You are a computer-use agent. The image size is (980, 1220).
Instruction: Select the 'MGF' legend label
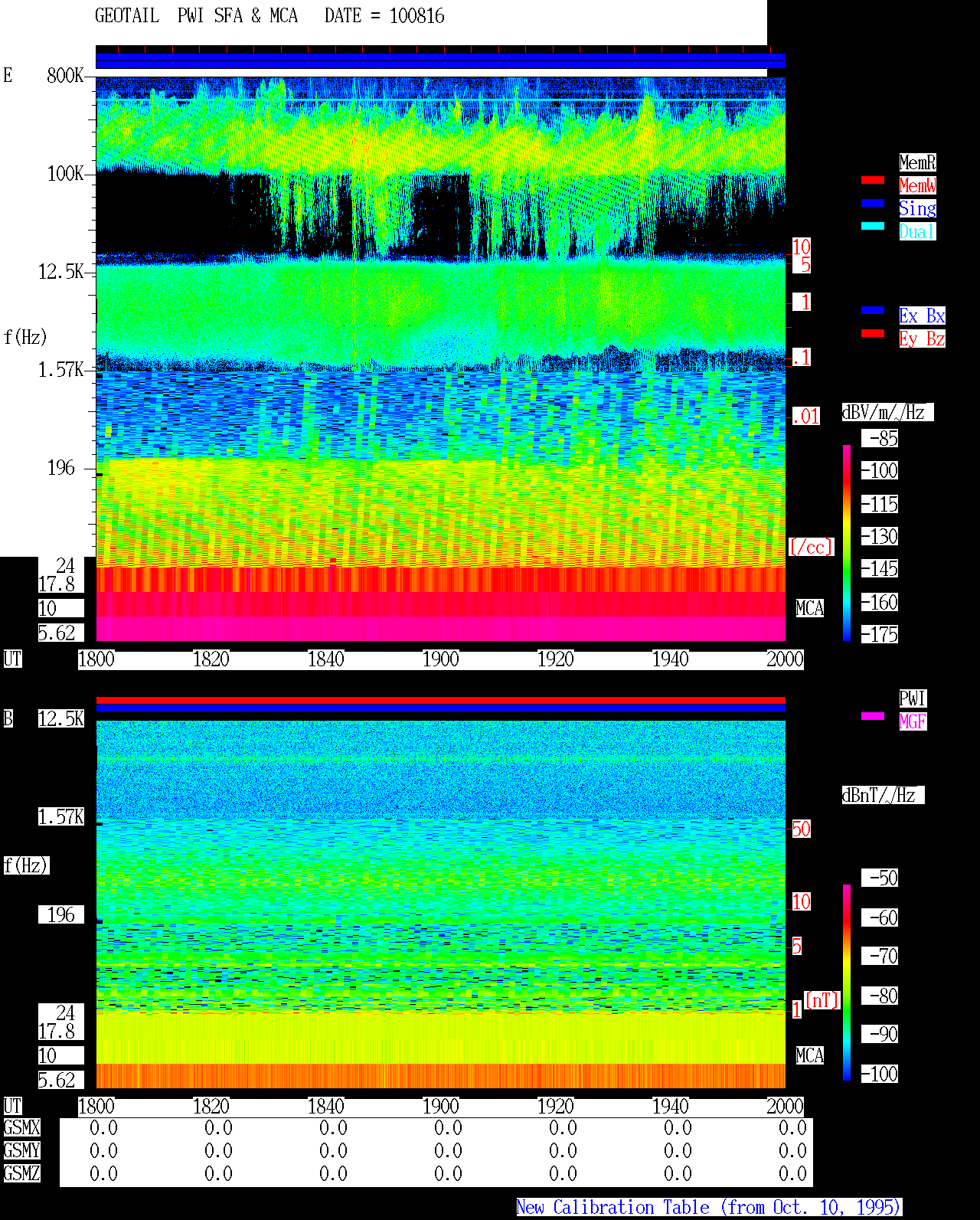(913, 721)
